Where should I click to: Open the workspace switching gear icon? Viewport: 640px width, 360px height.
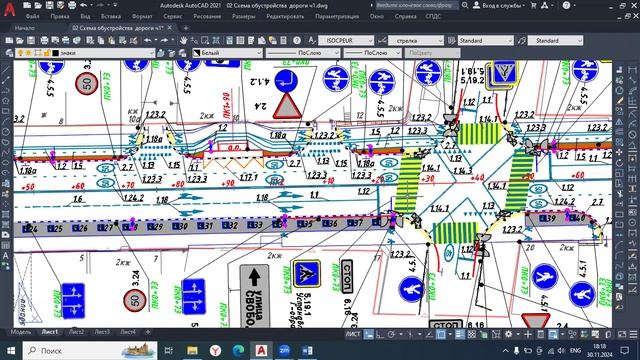(508, 334)
